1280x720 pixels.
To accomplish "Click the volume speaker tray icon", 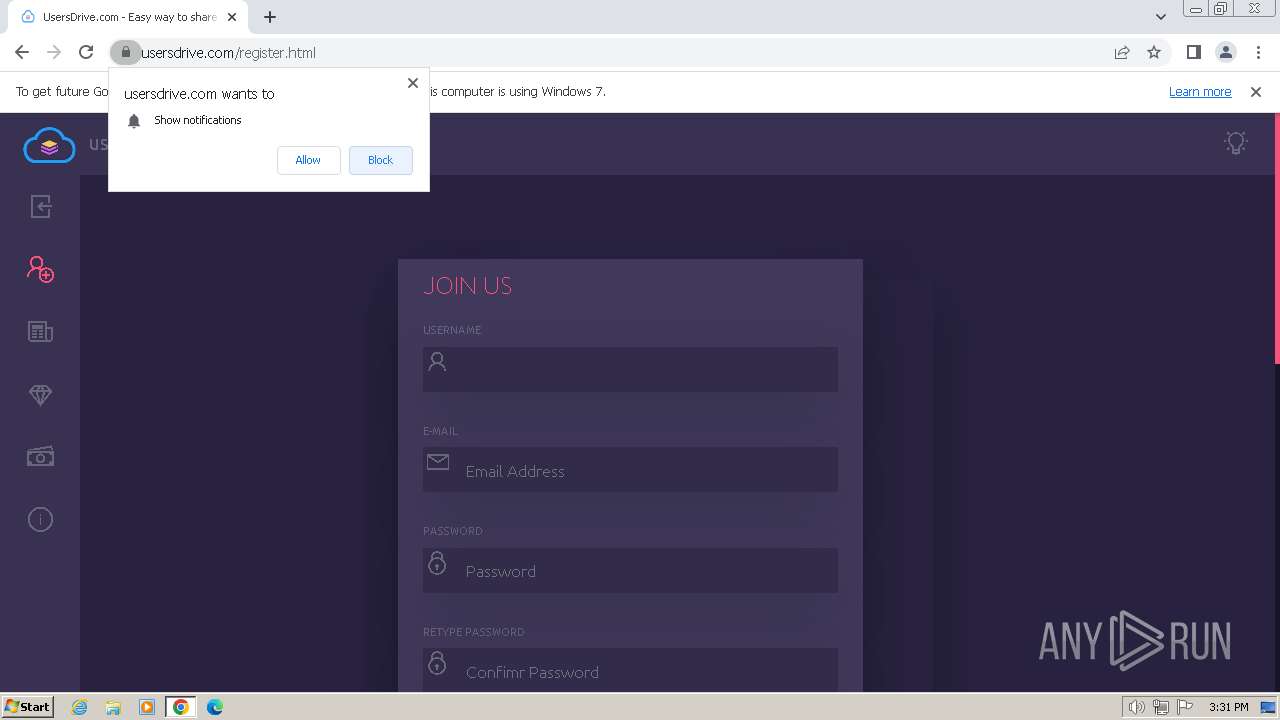I will [x=1137, y=707].
